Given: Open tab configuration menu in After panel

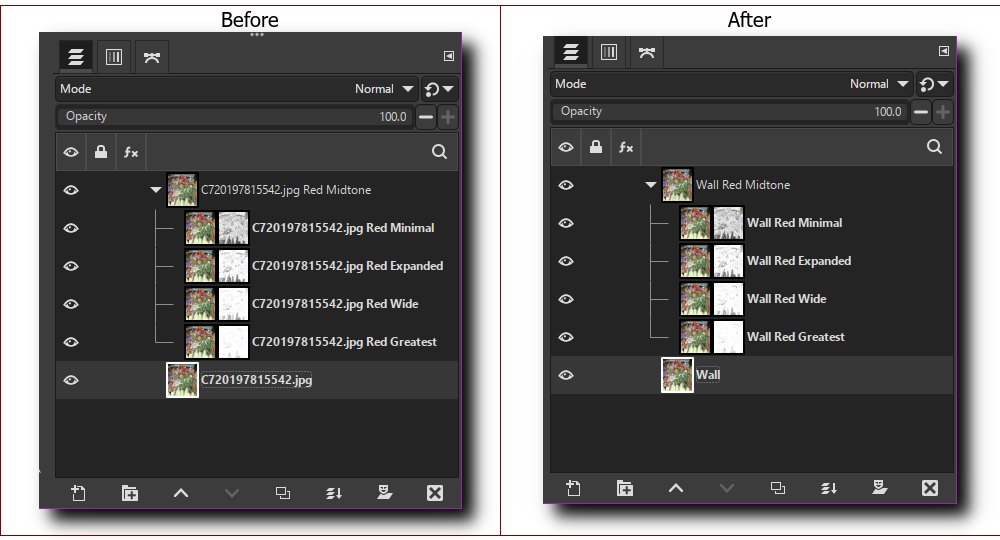Looking at the screenshot, I should (x=944, y=51).
